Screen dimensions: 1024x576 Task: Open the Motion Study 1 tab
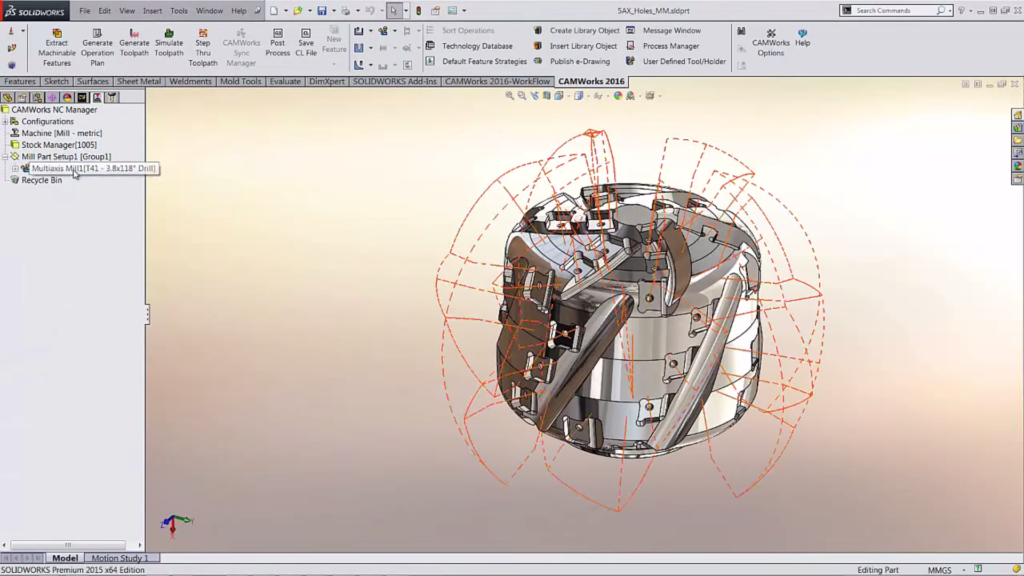[120, 558]
